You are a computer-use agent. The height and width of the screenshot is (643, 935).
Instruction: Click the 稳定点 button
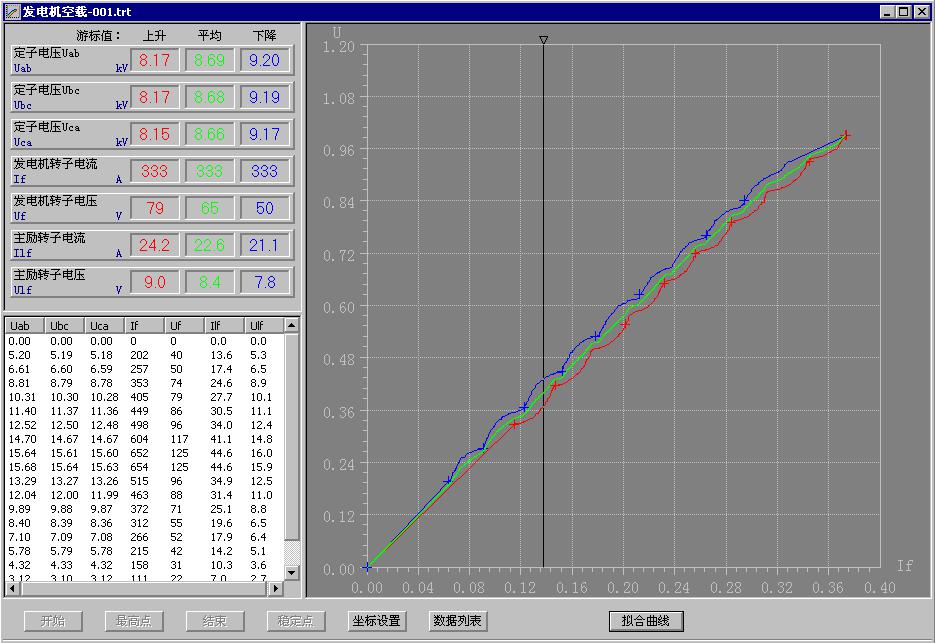pos(296,621)
